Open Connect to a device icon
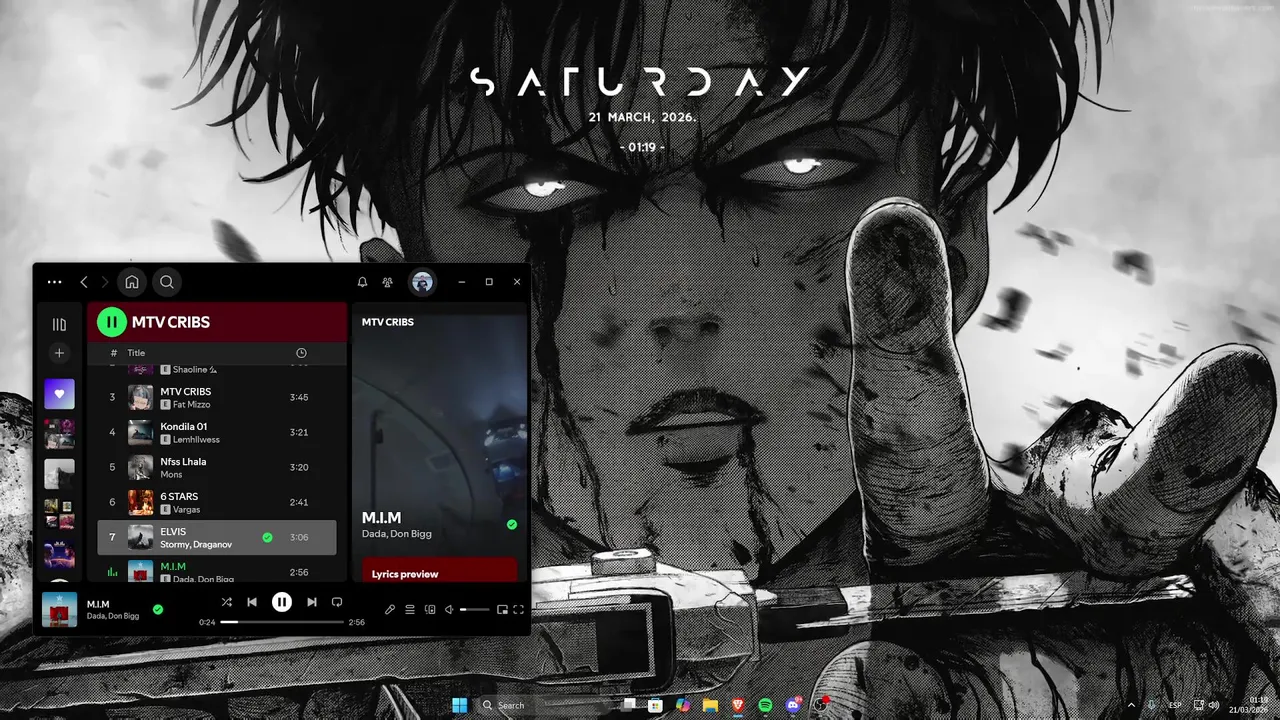 click(430, 609)
